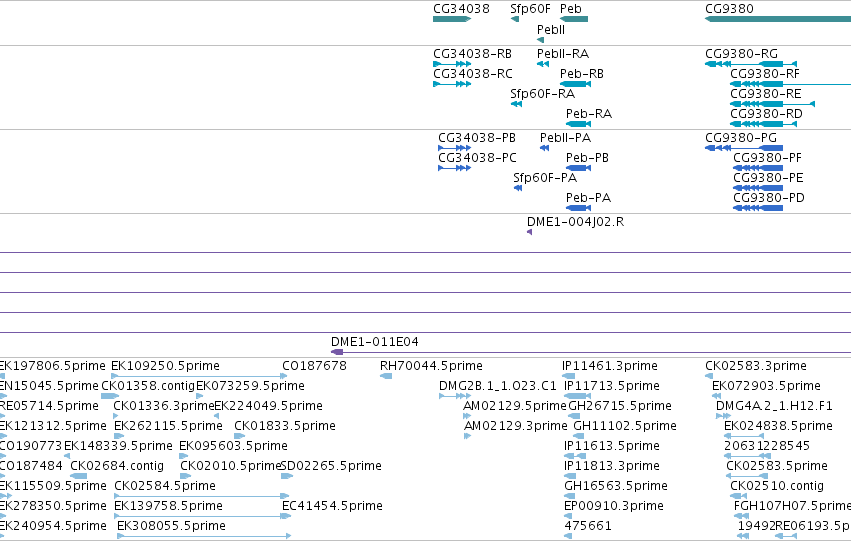Select the CK01358.contig feature

tap(110, 396)
